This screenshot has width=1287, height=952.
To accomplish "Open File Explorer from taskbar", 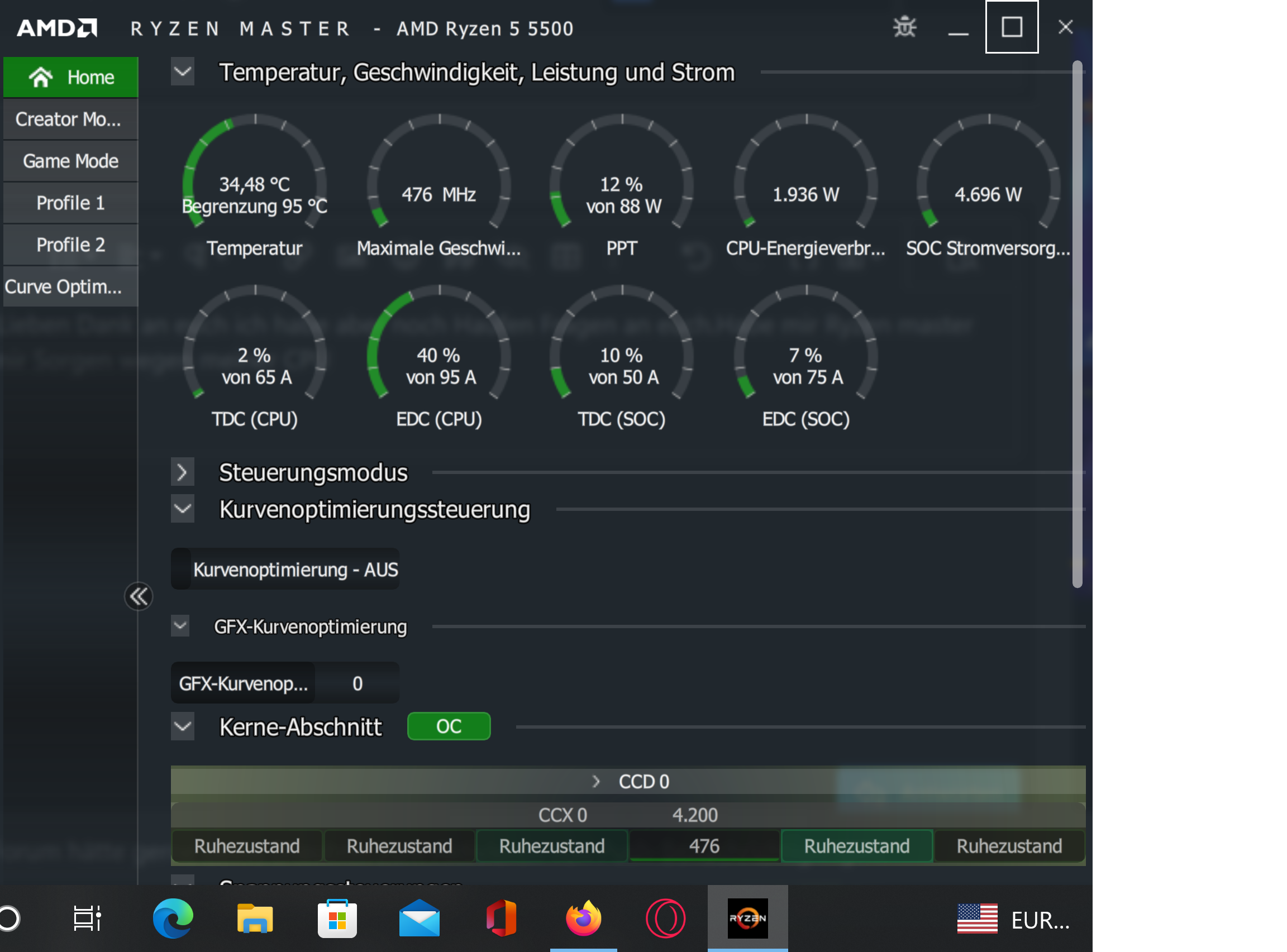I will pos(255,918).
